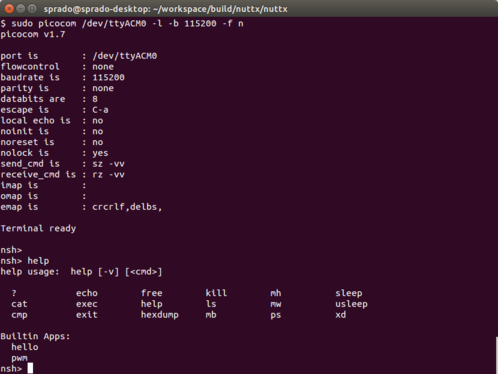Click the nolock value 'yes'
498x374 pixels.
[x=100, y=153]
